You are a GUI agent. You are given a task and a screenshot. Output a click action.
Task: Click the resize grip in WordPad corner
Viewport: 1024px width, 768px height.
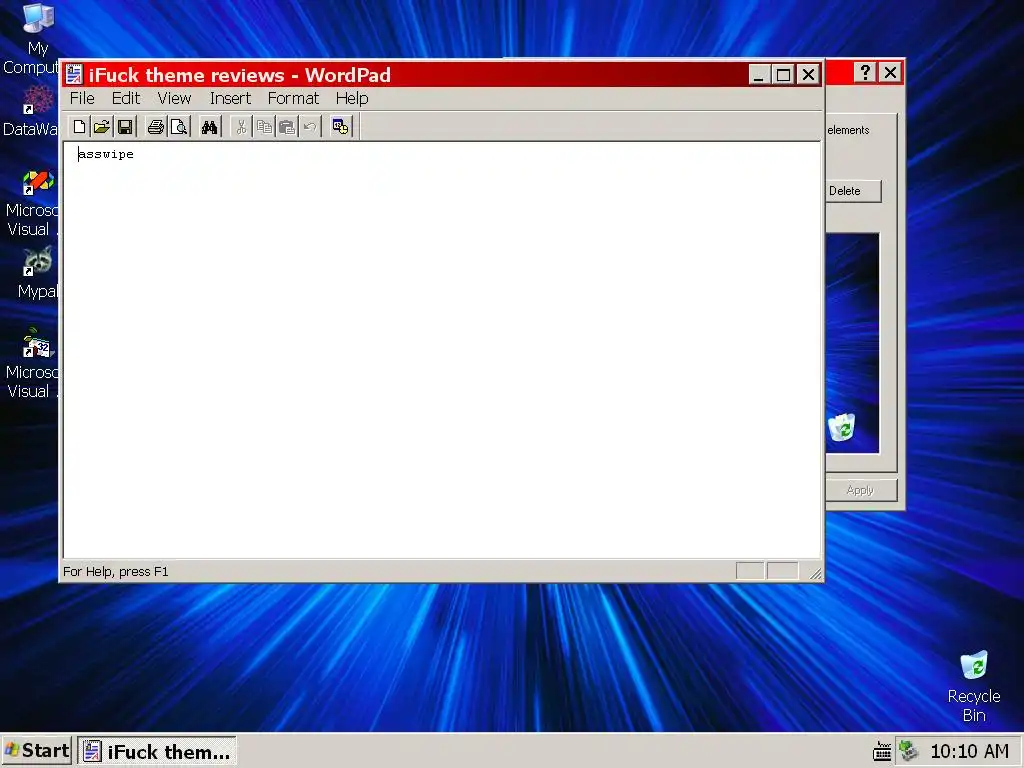815,573
